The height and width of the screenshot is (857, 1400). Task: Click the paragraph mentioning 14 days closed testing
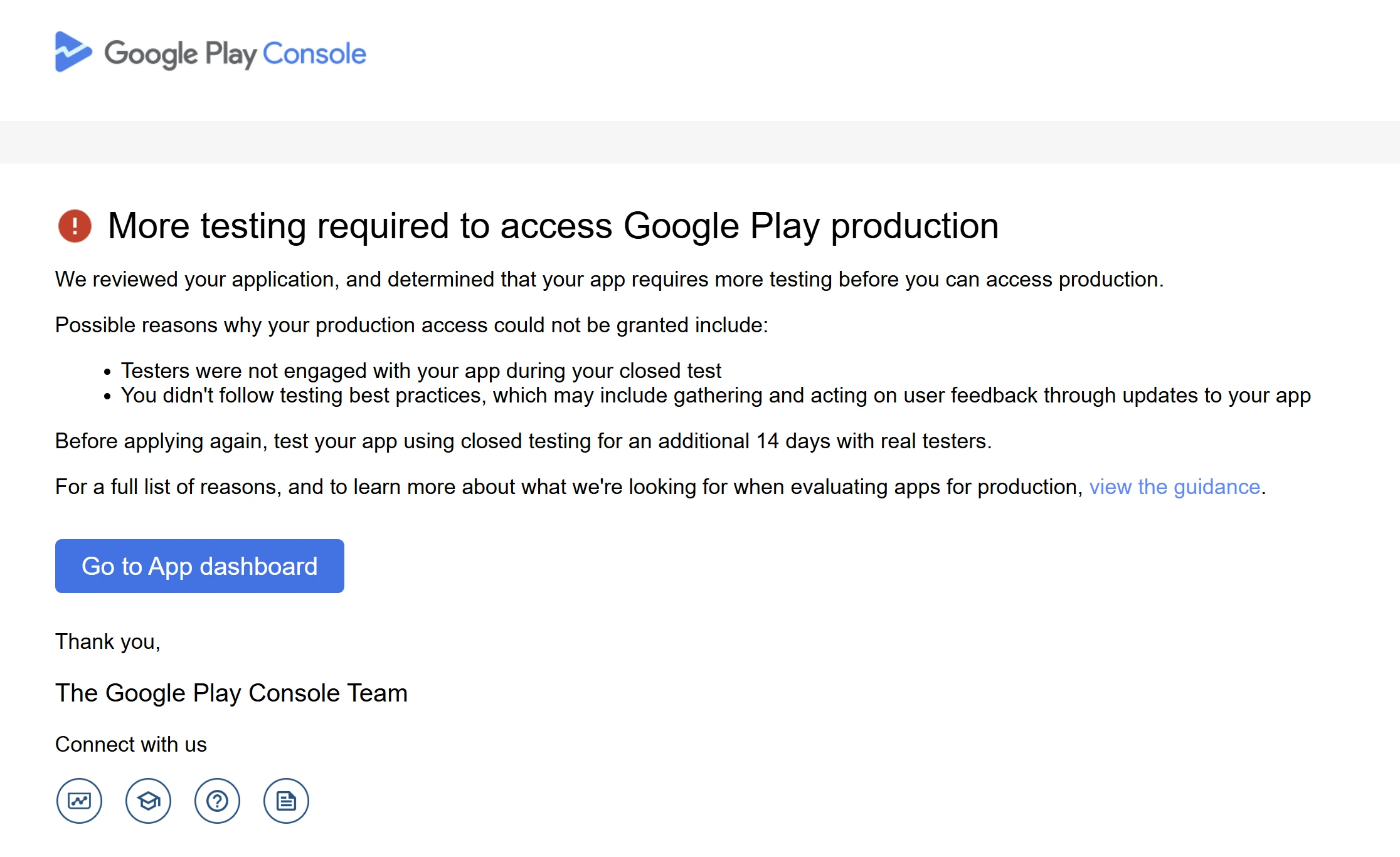(x=523, y=441)
